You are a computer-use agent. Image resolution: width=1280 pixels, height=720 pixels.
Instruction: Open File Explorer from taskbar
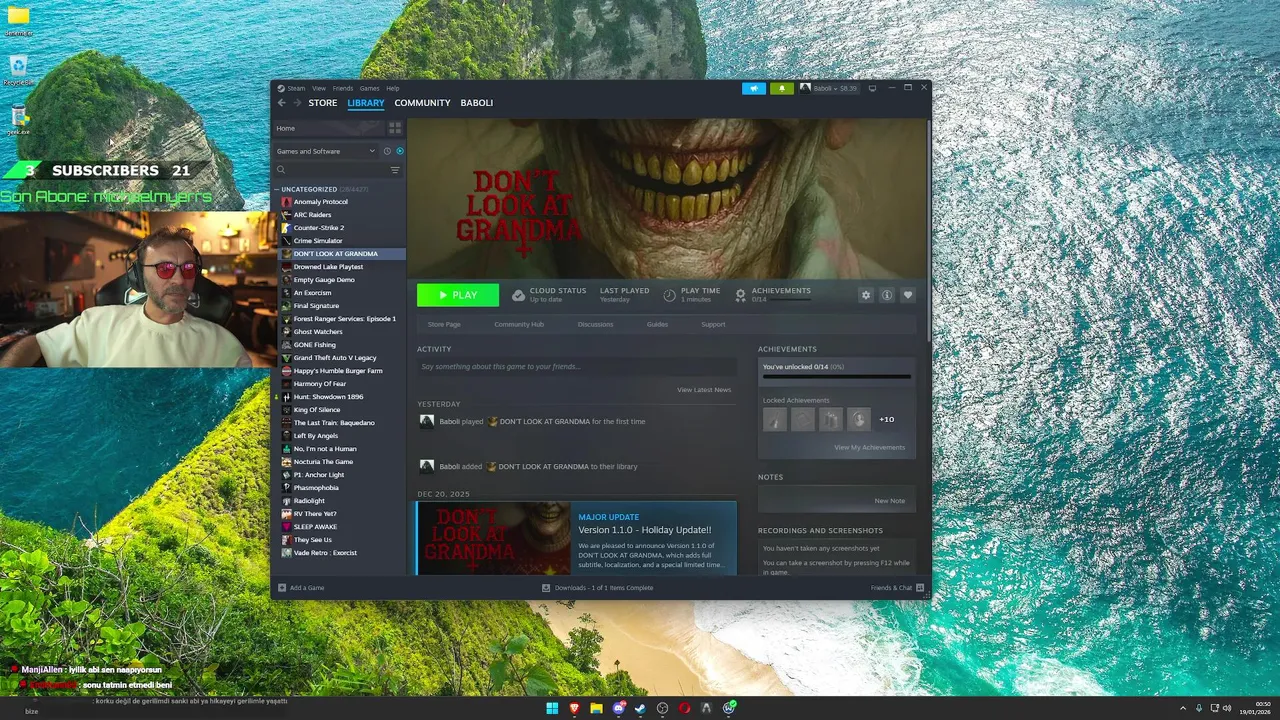coord(596,708)
